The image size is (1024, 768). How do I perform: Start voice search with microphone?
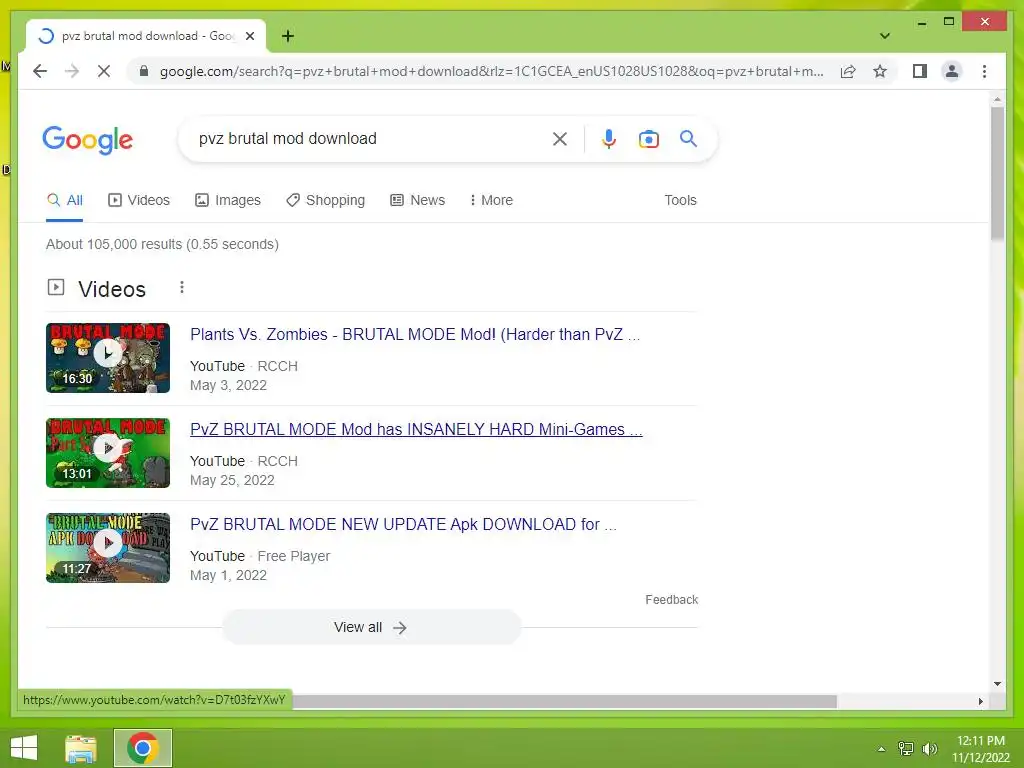click(x=609, y=138)
